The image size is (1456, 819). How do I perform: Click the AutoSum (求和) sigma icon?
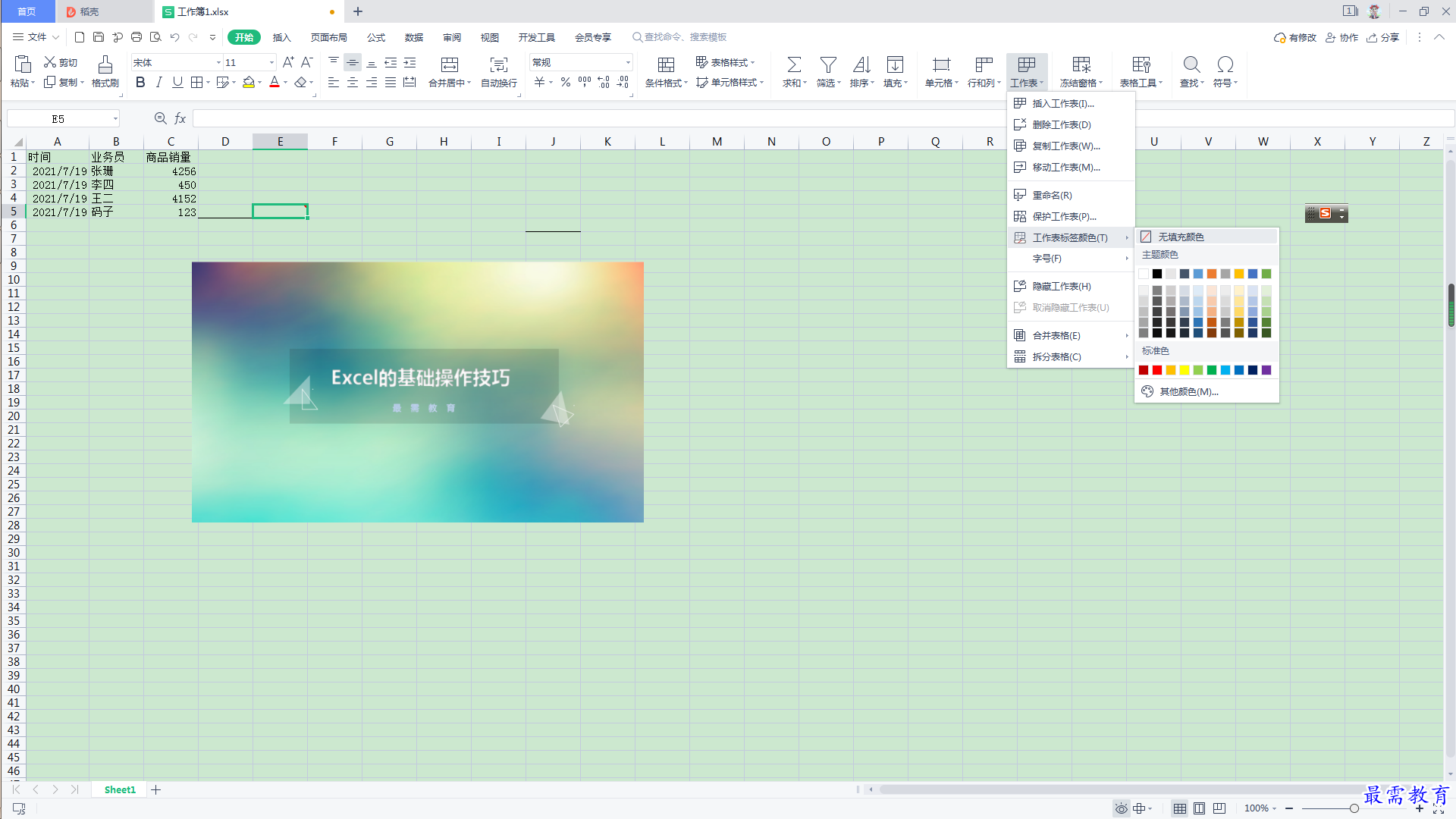coord(794,64)
